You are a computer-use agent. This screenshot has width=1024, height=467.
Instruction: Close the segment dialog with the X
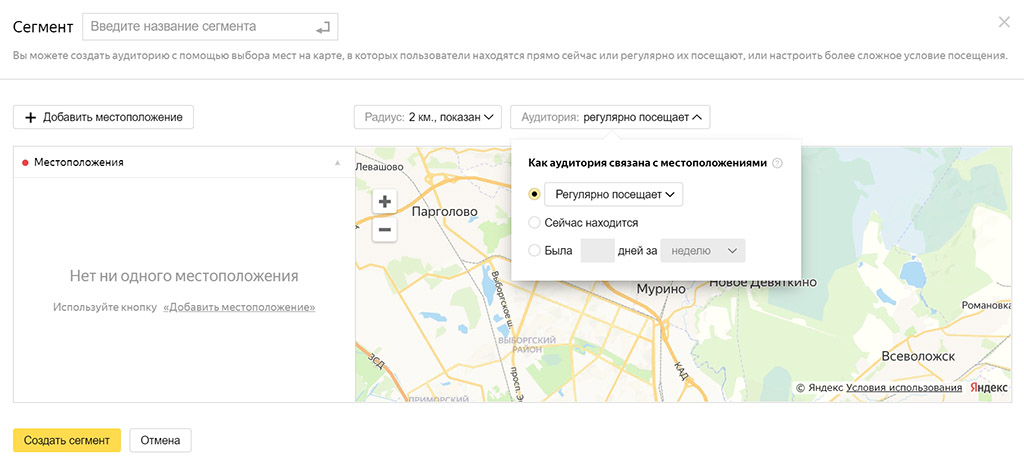coord(1004,22)
